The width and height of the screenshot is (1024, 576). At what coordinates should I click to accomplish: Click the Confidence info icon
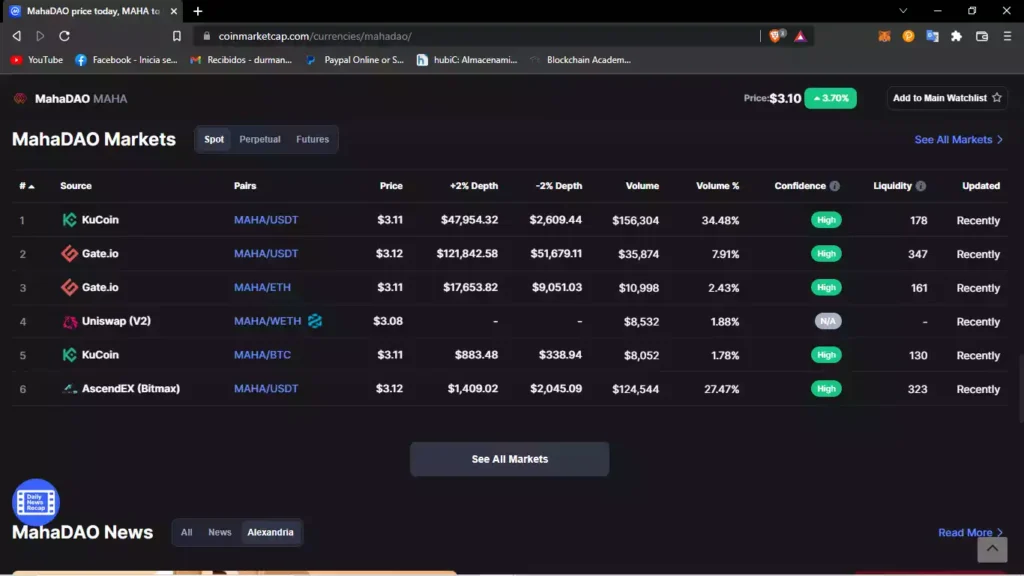point(835,186)
